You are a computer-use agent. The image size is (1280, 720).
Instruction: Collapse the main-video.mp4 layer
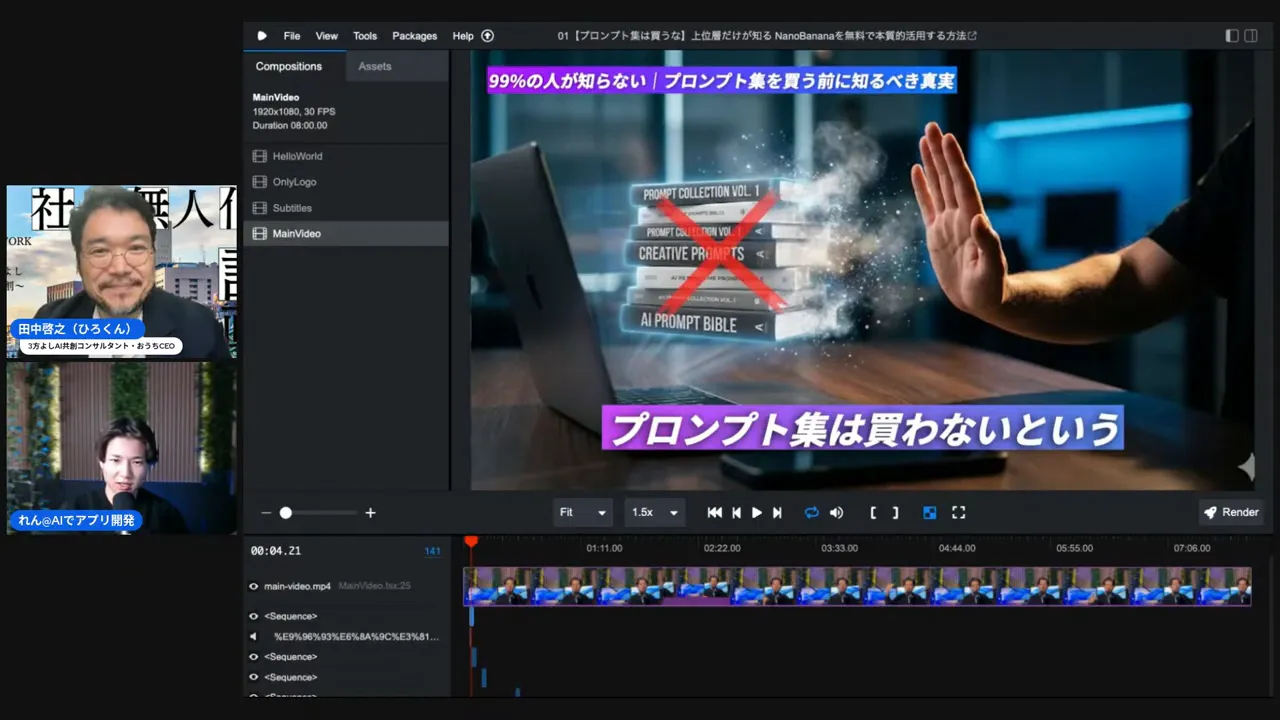click(298, 586)
